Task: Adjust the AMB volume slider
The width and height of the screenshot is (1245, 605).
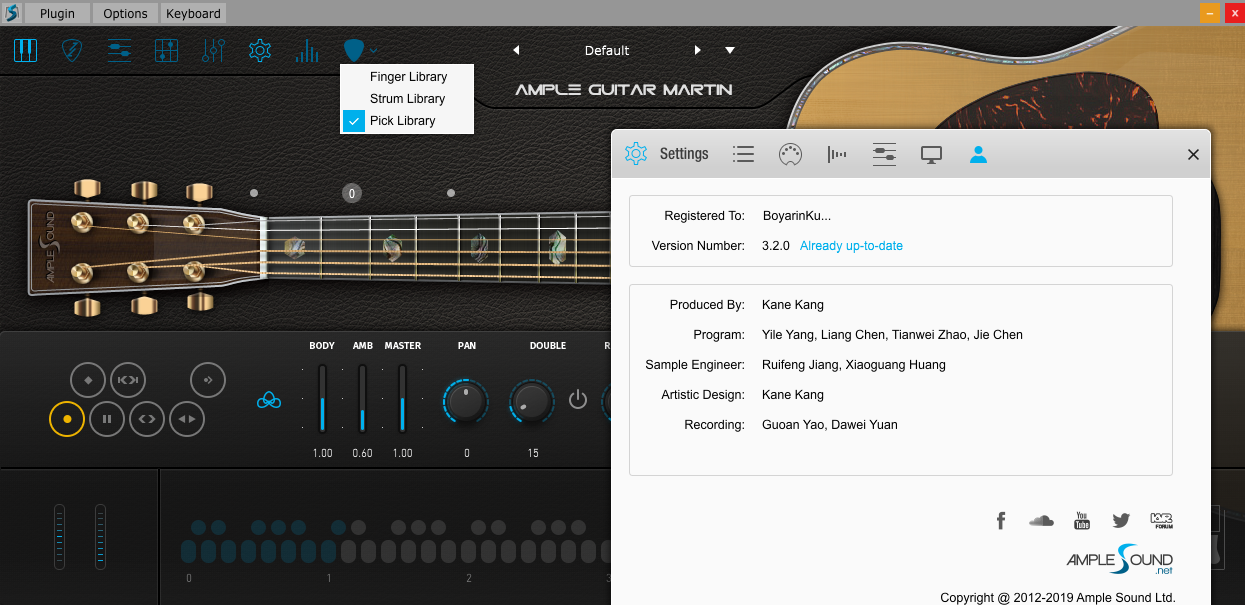Action: [362, 398]
